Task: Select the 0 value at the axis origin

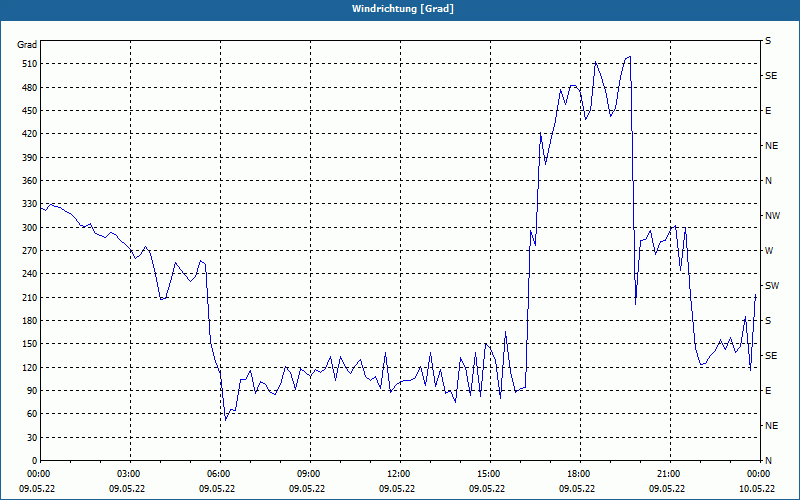Action: point(34,461)
